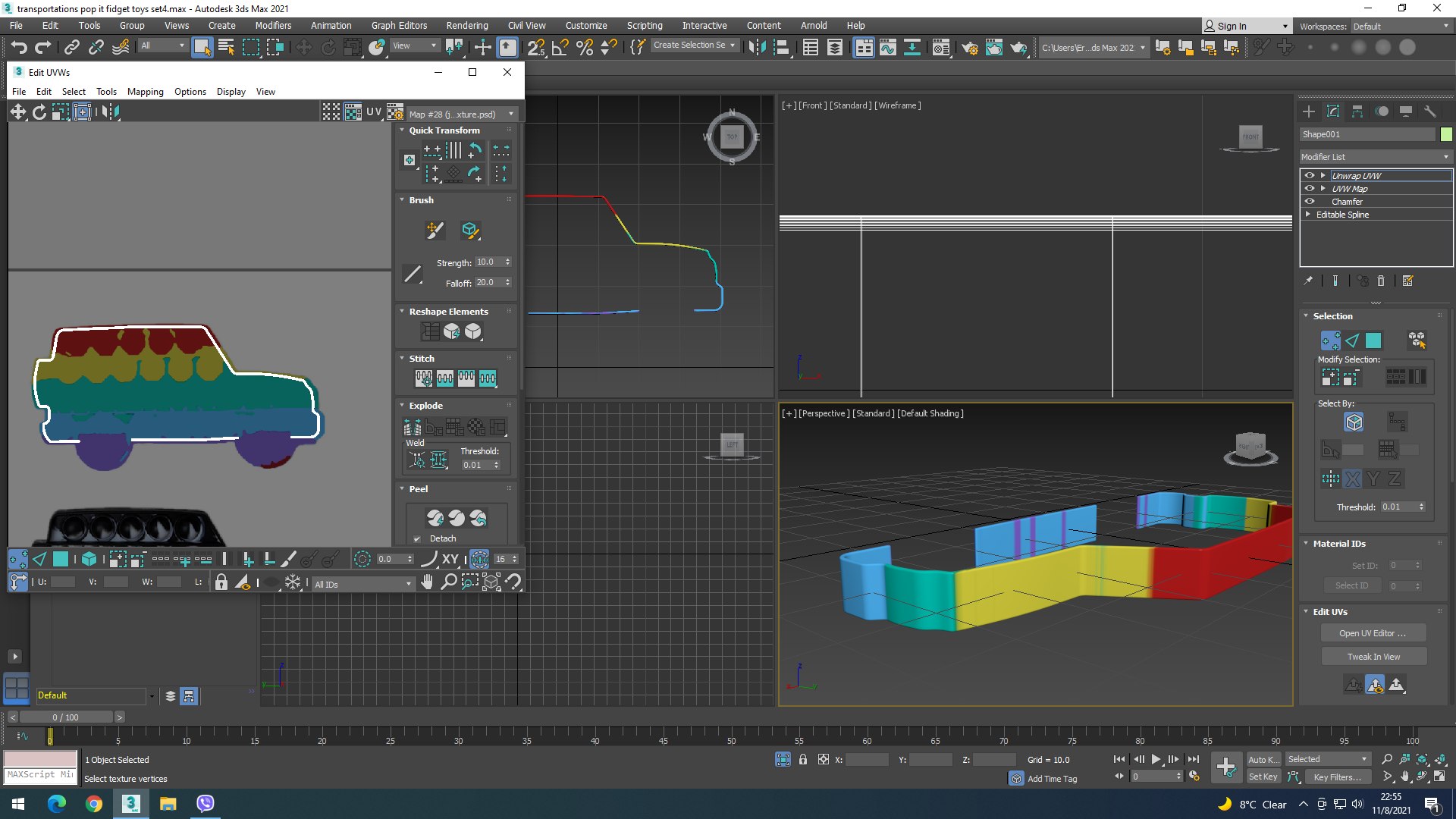Uncheck the Detach checkbox under Peel
The width and height of the screenshot is (1456, 819).
[x=417, y=539]
